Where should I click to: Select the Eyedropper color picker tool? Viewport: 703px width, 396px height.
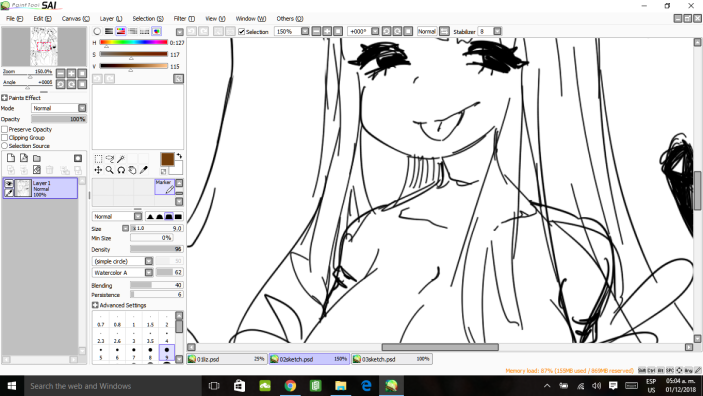pos(143,170)
